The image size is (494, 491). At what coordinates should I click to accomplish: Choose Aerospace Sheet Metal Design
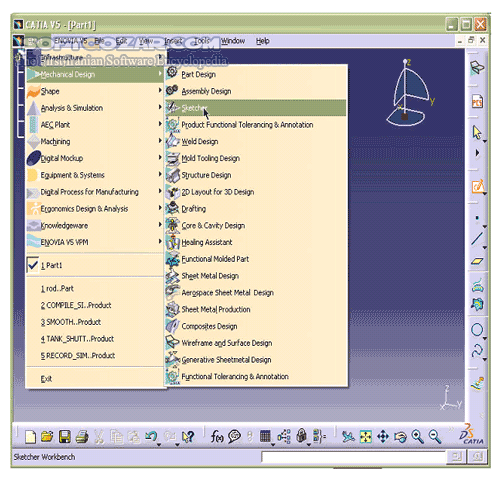click(256, 293)
